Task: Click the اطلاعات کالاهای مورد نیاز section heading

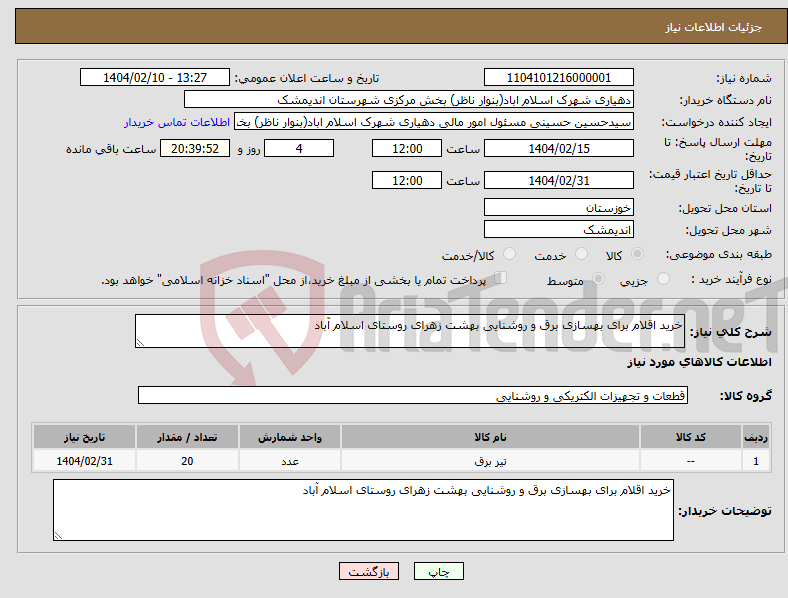Action: (699, 362)
